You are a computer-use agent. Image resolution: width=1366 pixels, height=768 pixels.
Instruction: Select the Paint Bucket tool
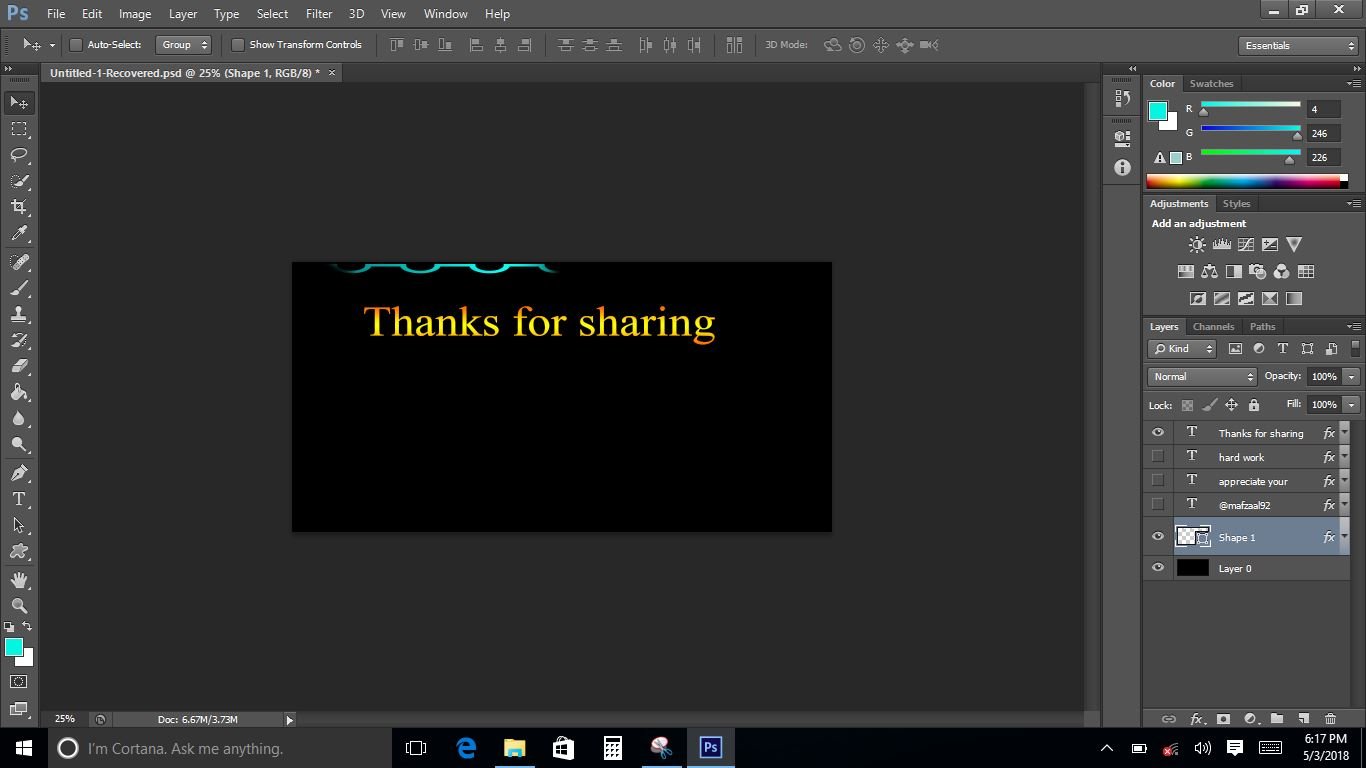coord(19,392)
